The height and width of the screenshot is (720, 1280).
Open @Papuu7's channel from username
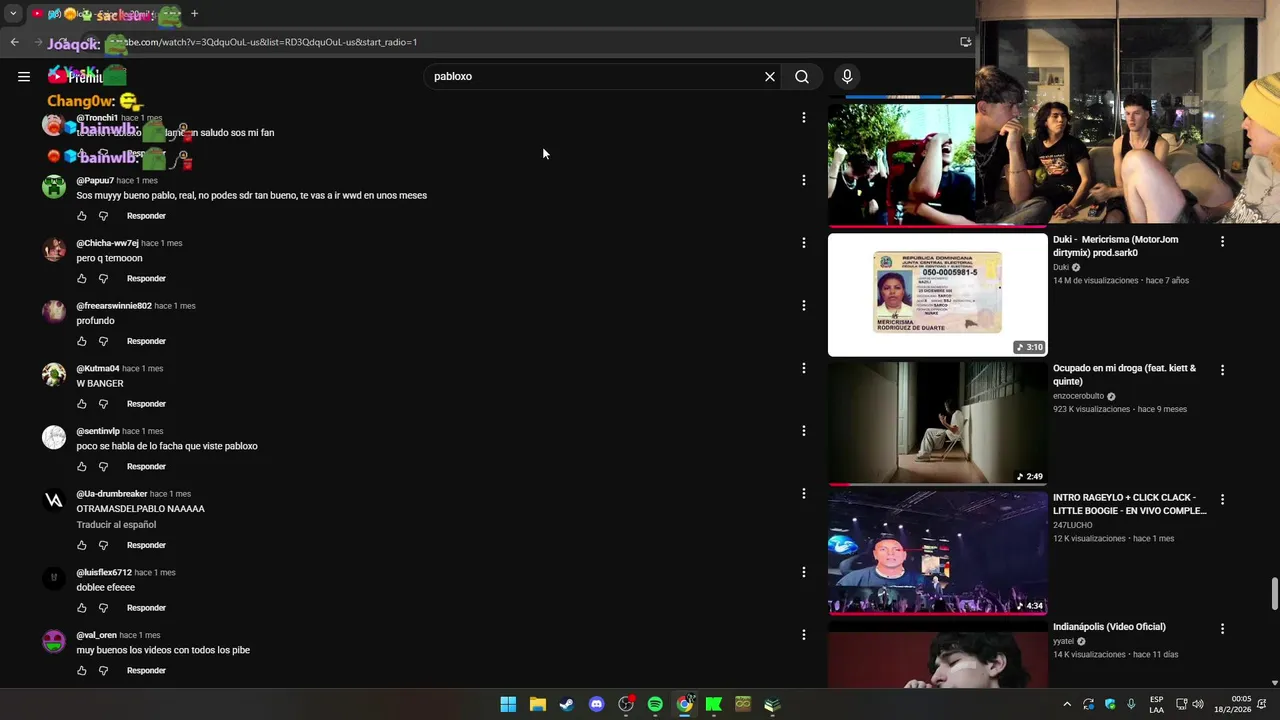pyautogui.click(x=95, y=181)
